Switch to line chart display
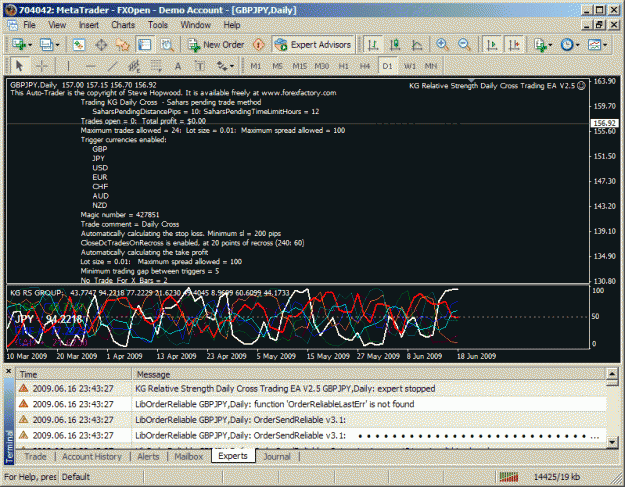The width and height of the screenshot is (625, 487). (x=417, y=45)
